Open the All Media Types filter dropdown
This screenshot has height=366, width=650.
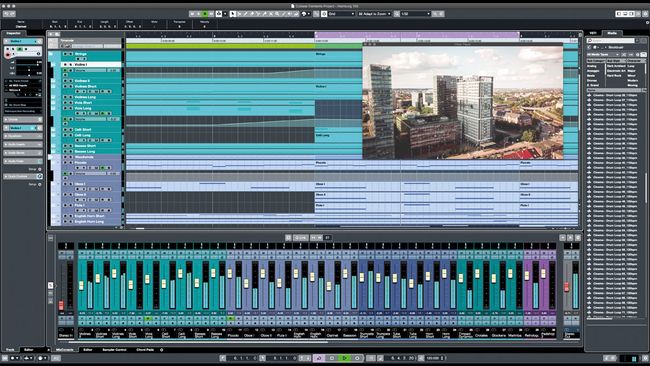[604, 54]
